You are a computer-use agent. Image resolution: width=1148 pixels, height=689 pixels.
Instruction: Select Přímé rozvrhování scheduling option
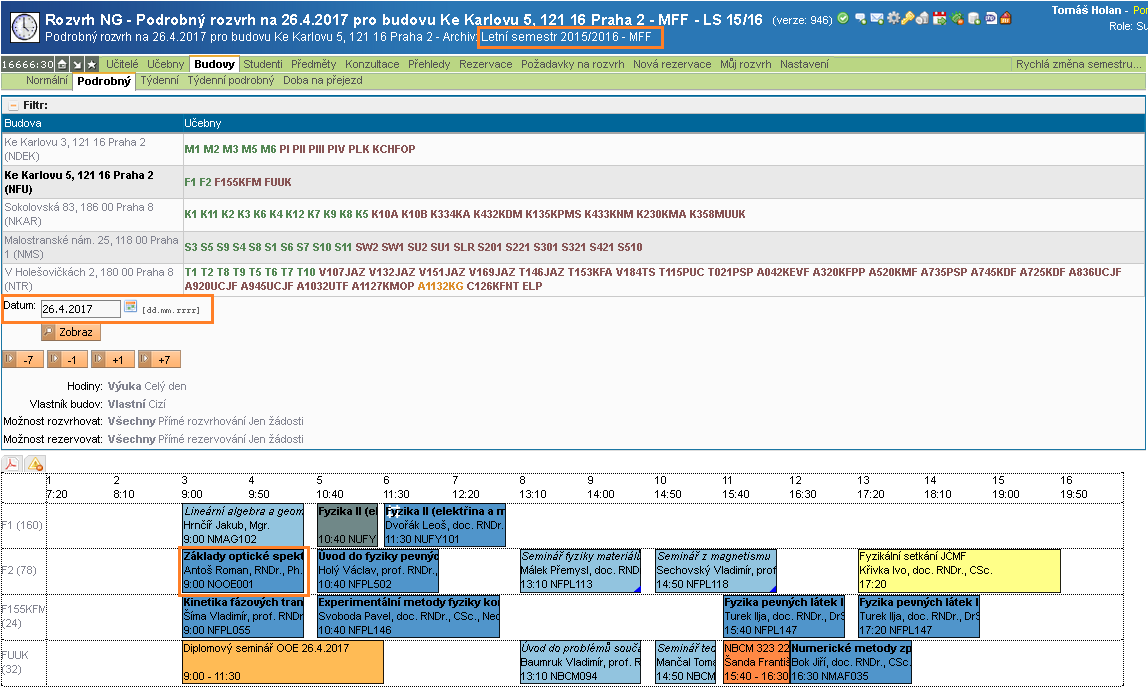pyautogui.click(x=203, y=421)
